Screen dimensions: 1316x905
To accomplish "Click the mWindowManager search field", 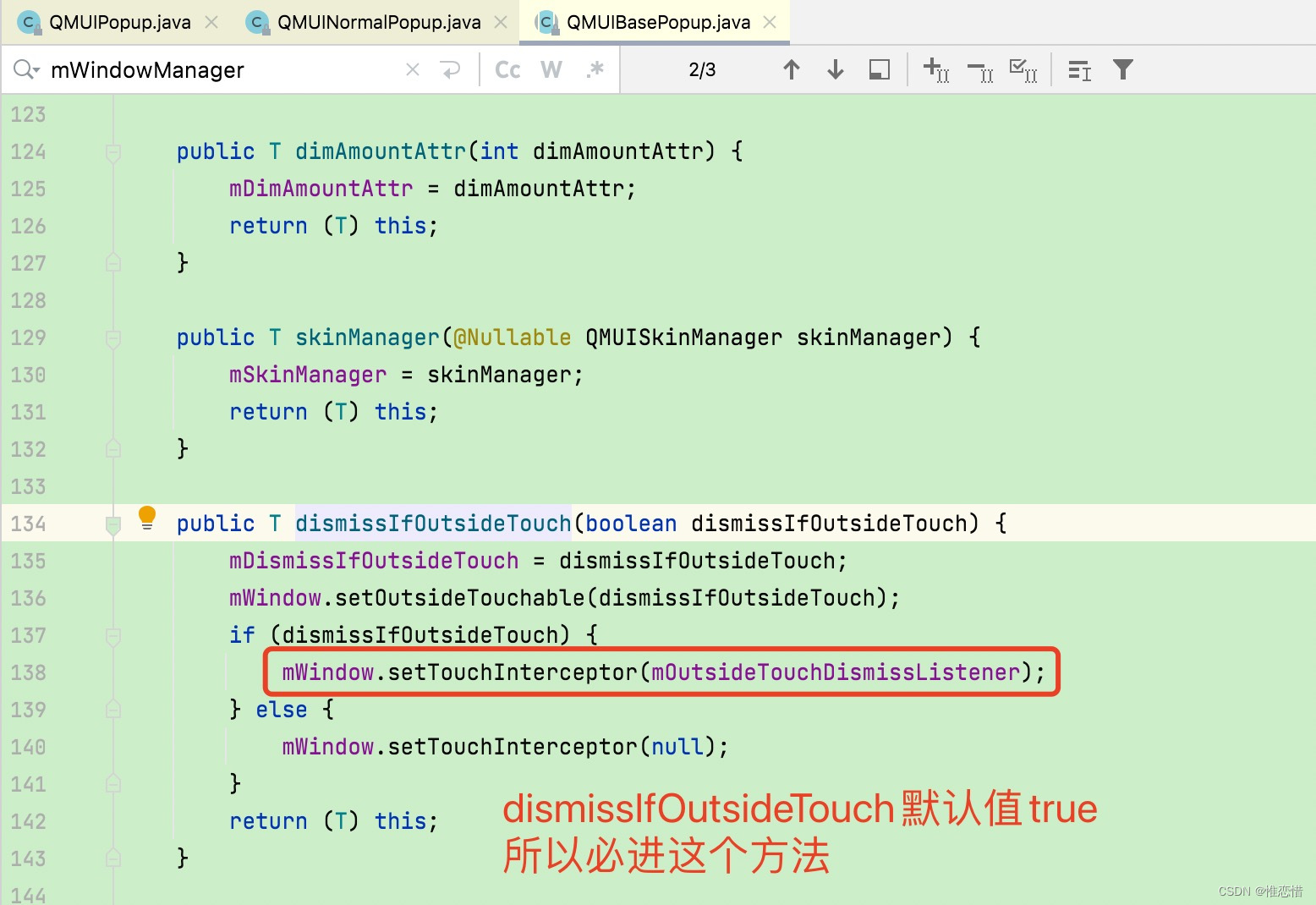I will (x=220, y=69).
